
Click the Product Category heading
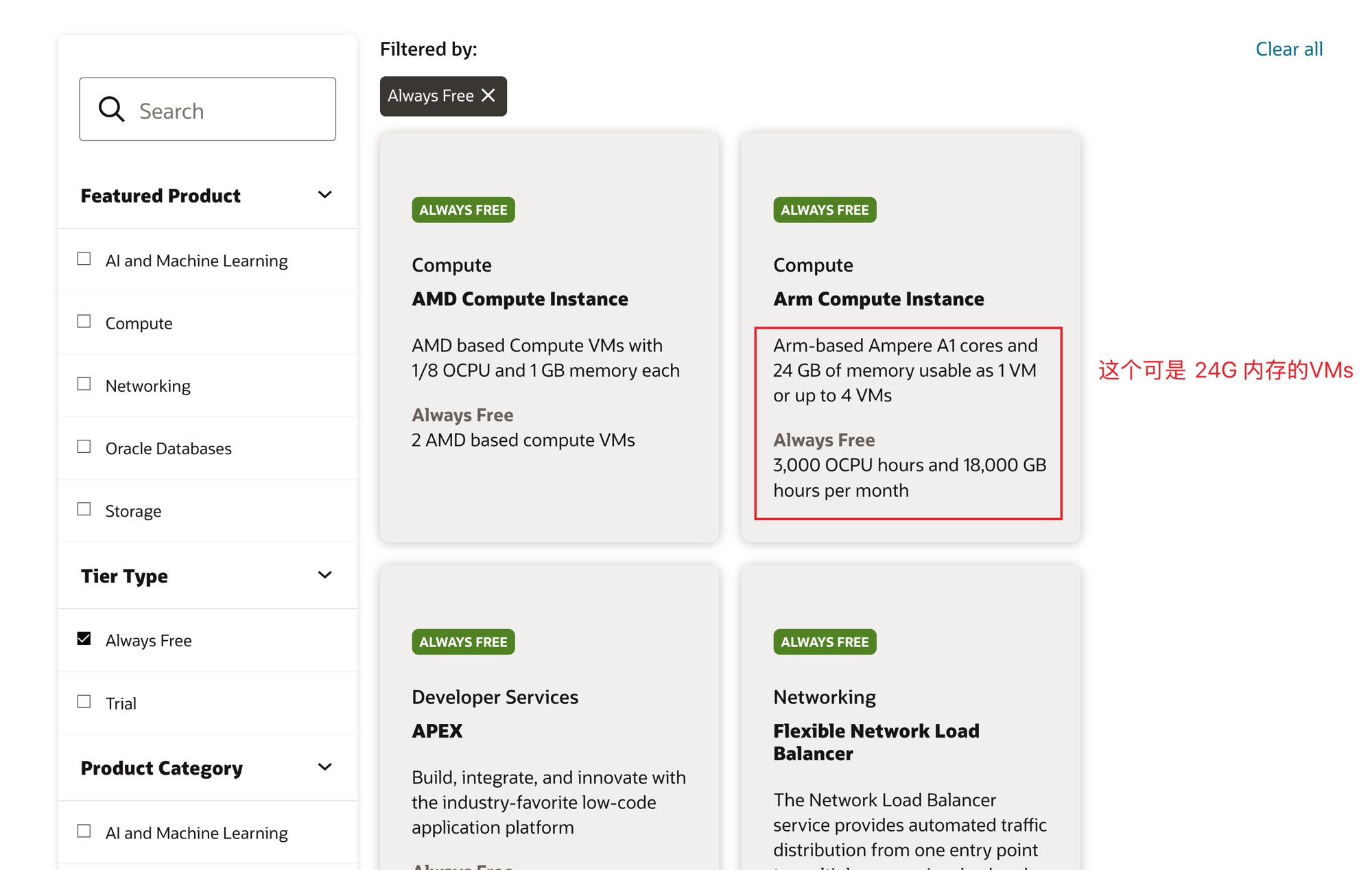(162, 768)
